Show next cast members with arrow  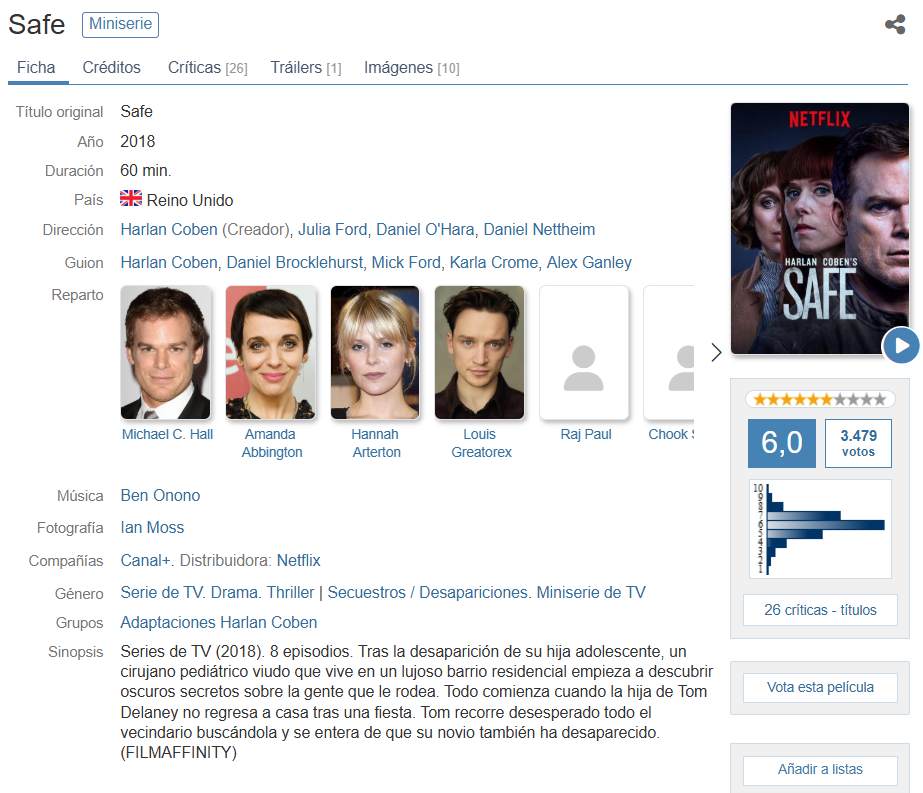[716, 352]
